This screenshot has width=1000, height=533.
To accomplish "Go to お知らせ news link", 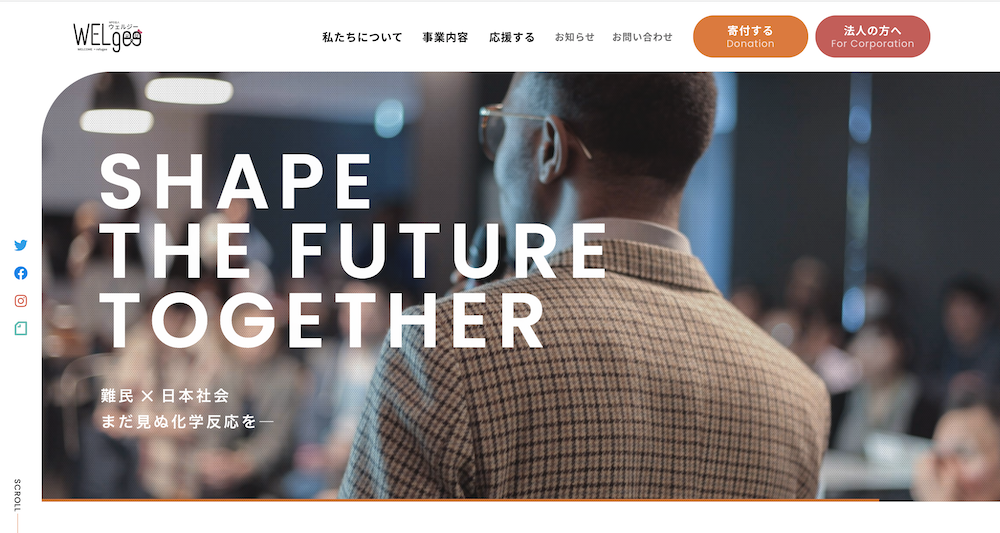I will coord(574,37).
